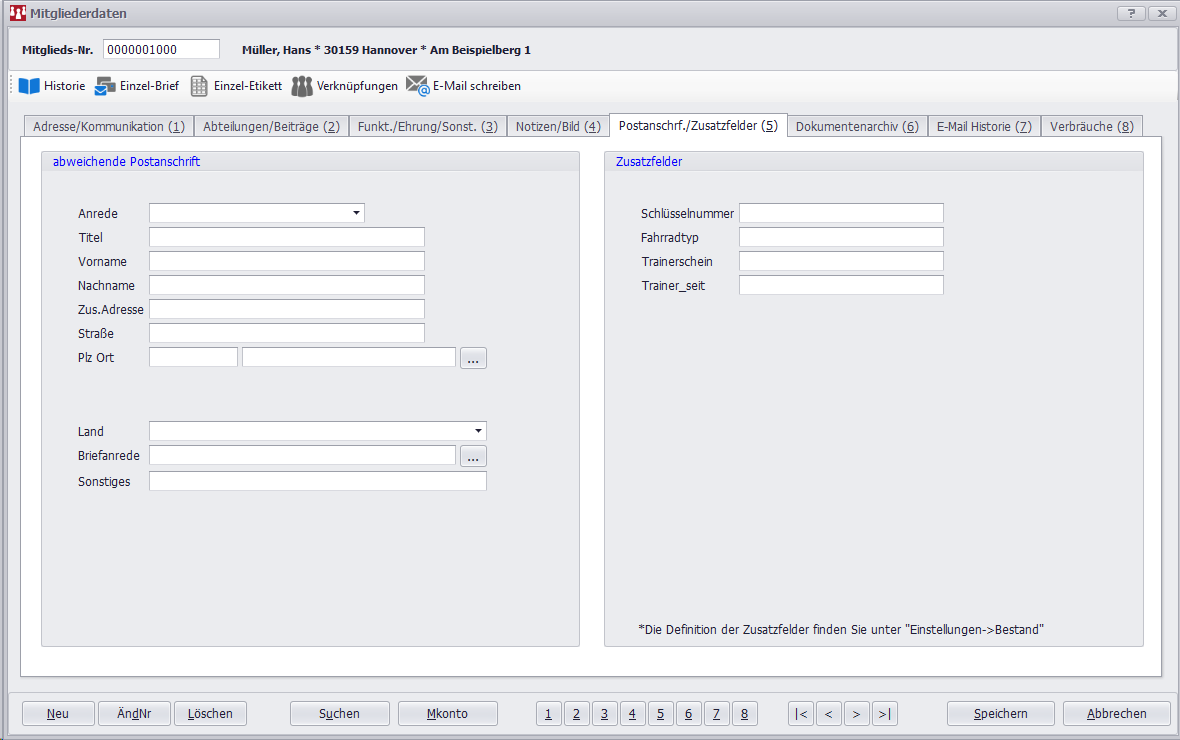Open the Land dropdown list
Viewport: 1180px width, 740px height.
pyautogui.click(x=478, y=432)
